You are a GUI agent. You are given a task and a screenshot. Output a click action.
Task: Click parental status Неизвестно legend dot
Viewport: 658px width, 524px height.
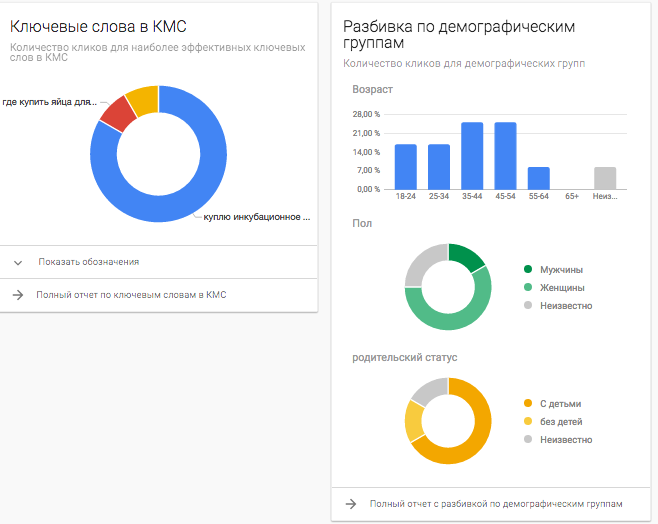528,439
